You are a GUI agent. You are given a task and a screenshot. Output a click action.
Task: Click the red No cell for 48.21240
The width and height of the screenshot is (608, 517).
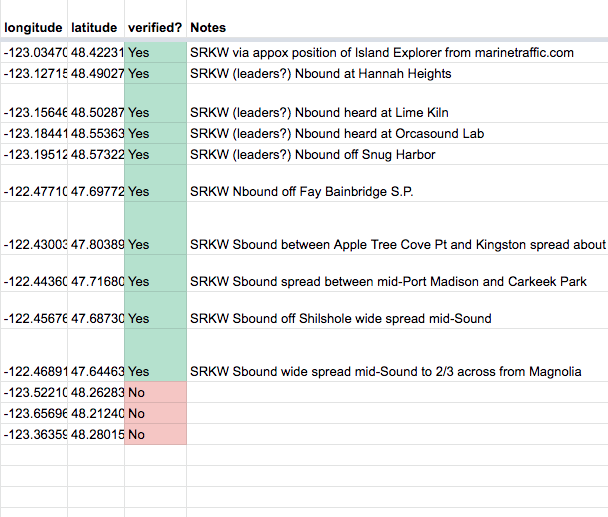pos(155,413)
